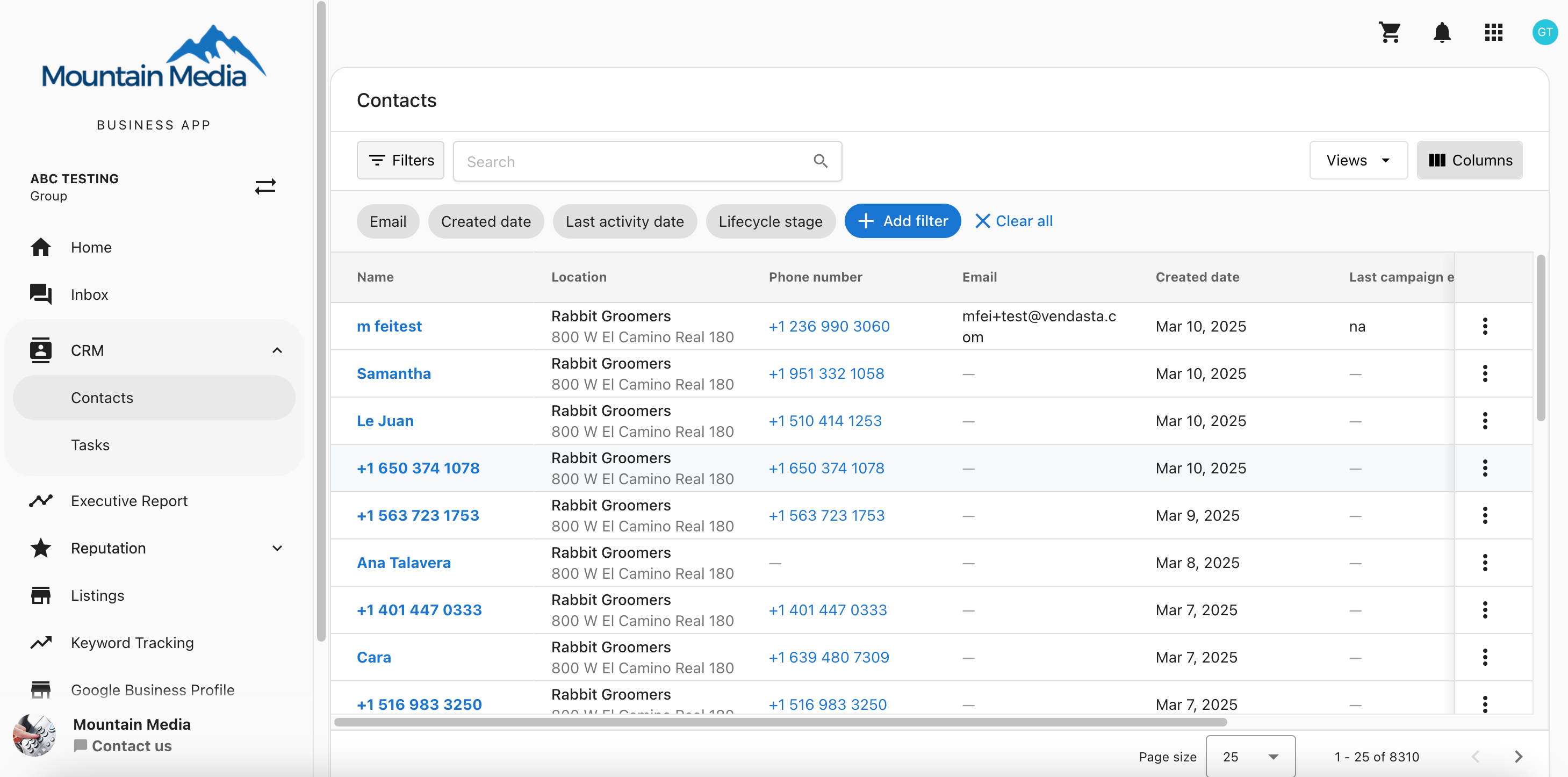Click the Home house icon

(x=41, y=247)
